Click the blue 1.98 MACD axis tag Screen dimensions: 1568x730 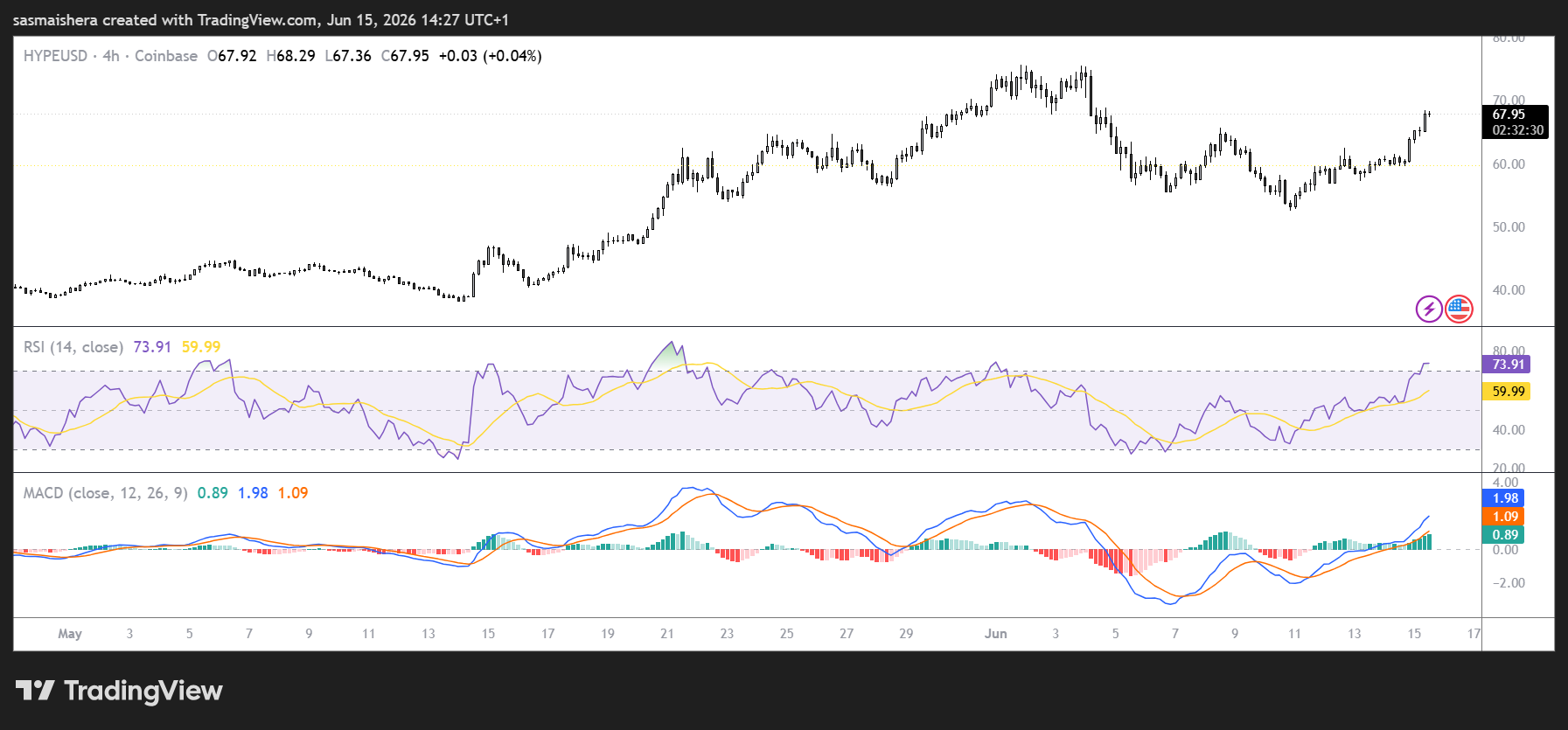click(x=1504, y=498)
